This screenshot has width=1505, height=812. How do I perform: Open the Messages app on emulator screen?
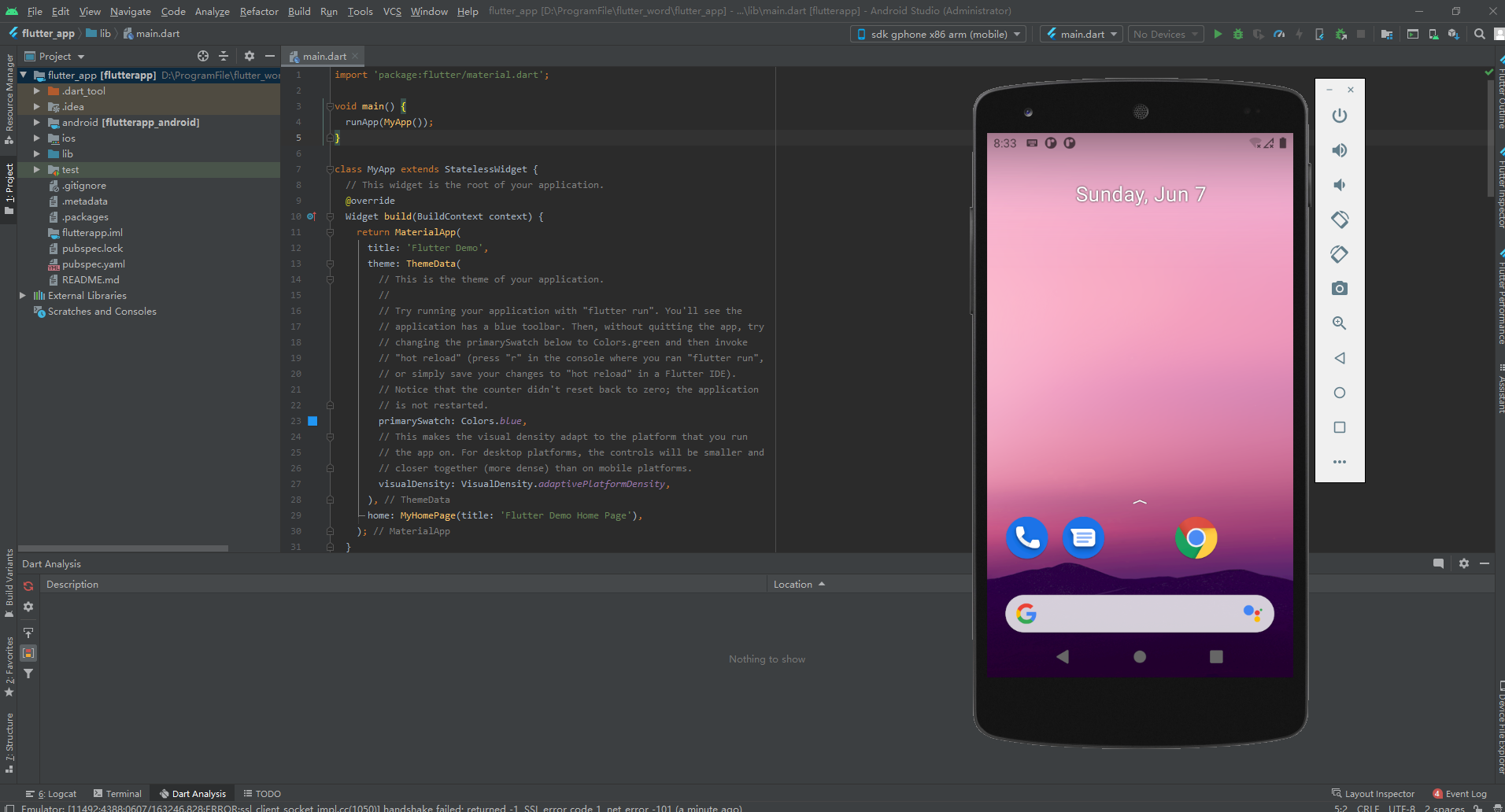point(1083,538)
